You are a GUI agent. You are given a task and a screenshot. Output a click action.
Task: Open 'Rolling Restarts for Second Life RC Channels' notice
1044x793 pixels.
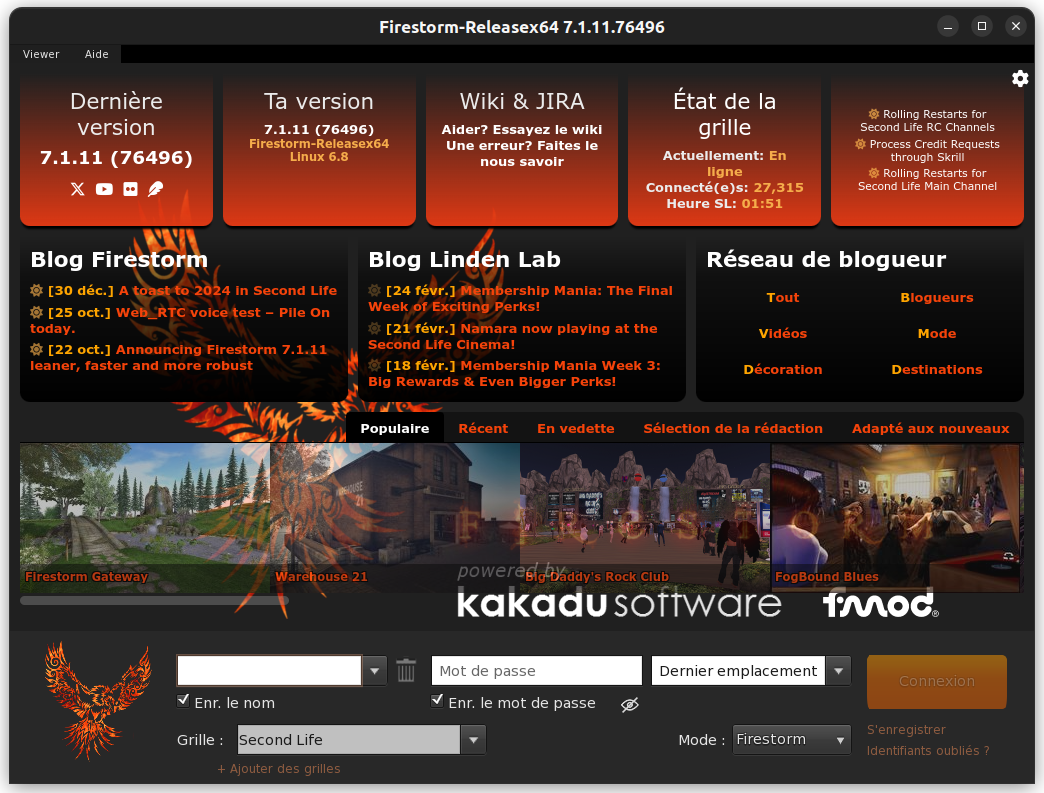coord(927,121)
